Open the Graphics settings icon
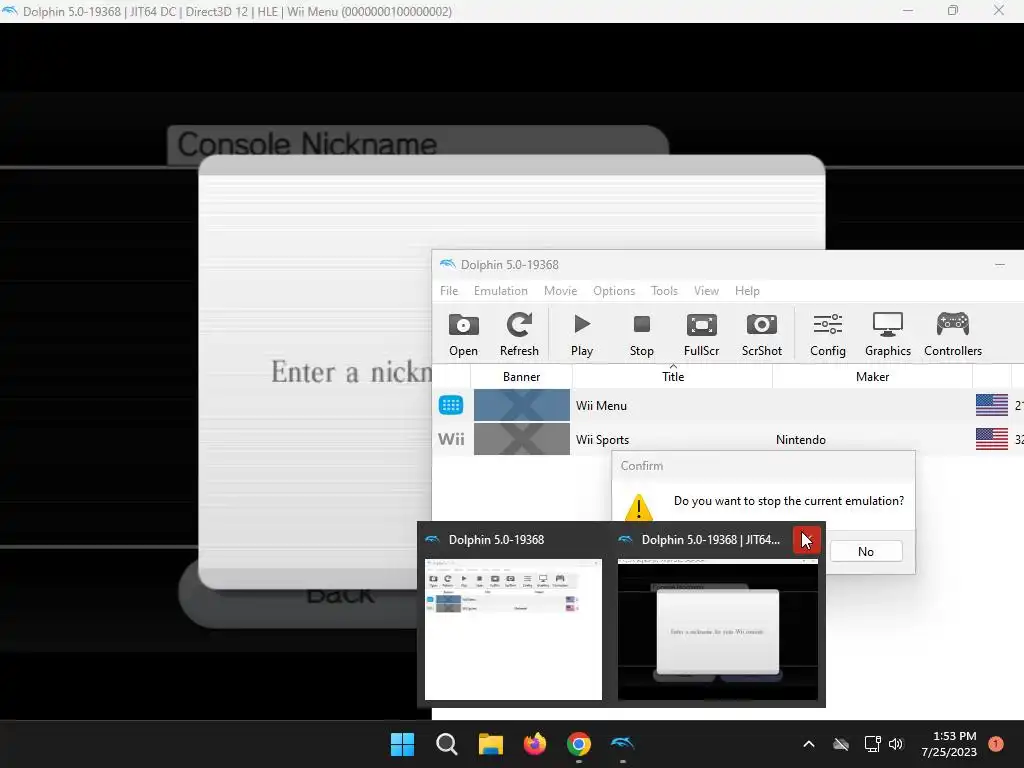Viewport: 1024px width, 768px height. coord(888,334)
